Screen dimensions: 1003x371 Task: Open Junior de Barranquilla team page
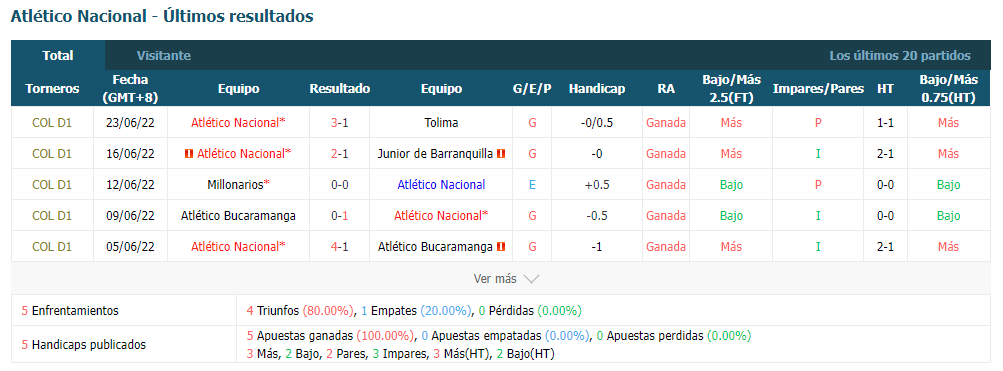[435, 154]
